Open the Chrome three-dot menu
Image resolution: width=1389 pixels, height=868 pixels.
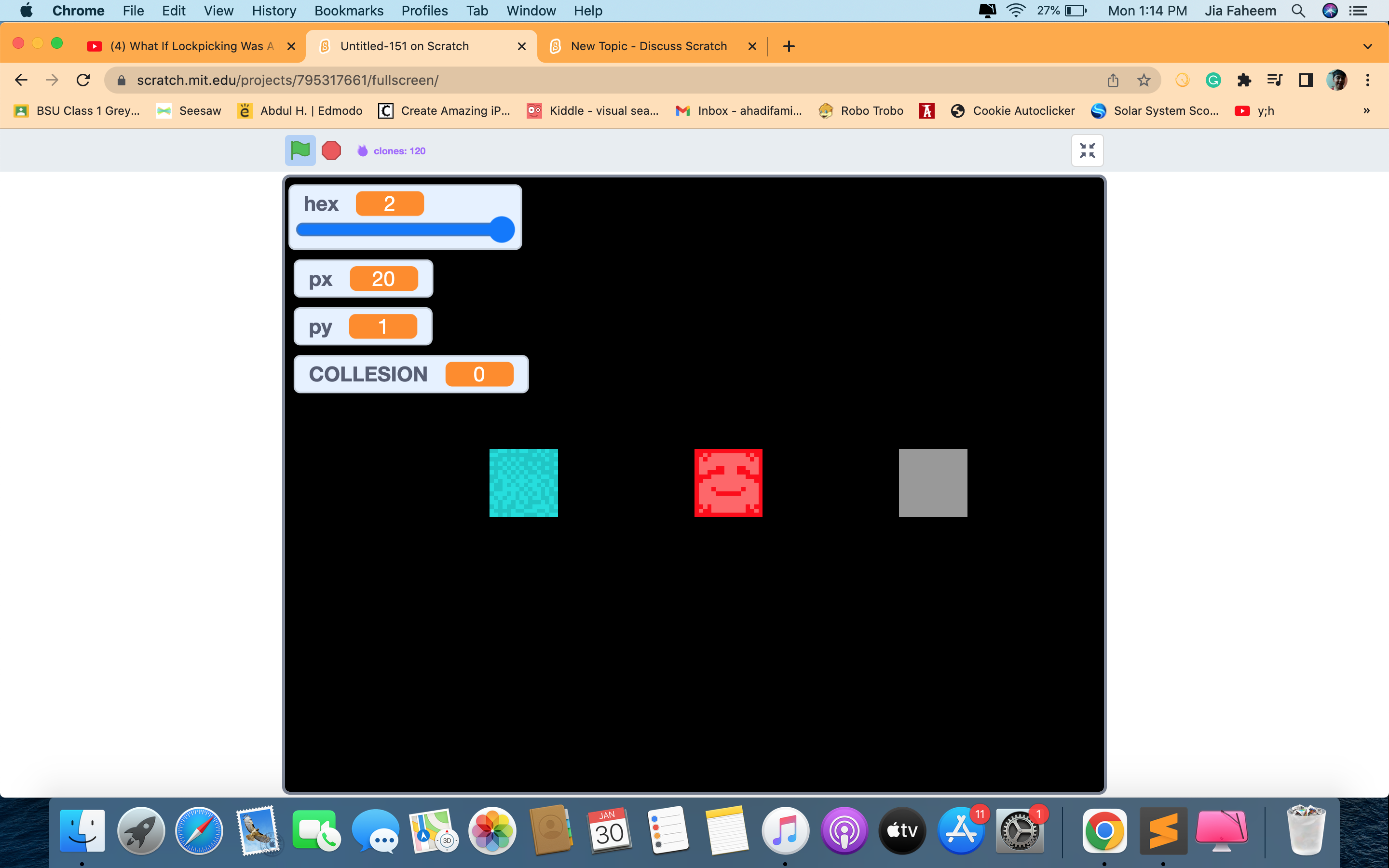(x=1368, y=80)
